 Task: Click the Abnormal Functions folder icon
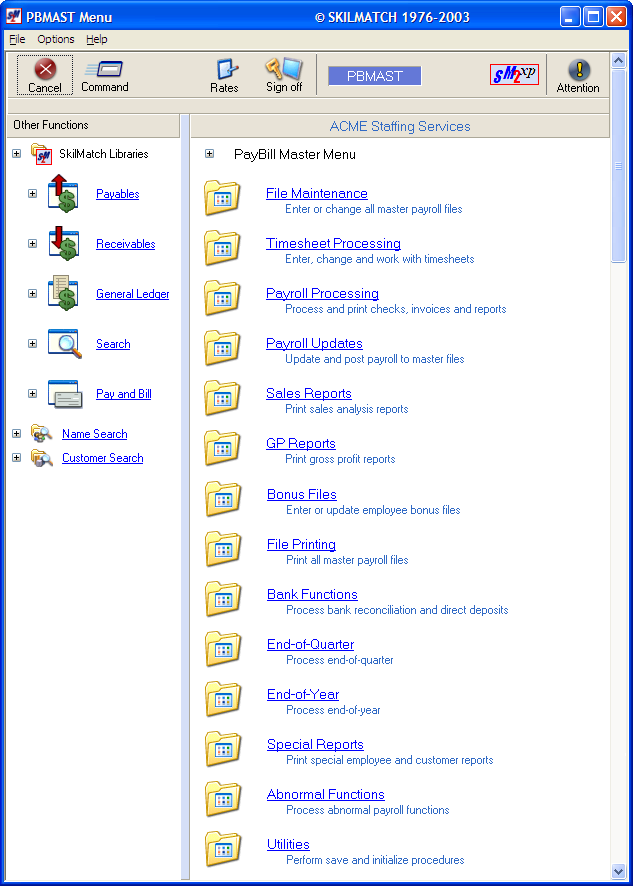223,799
